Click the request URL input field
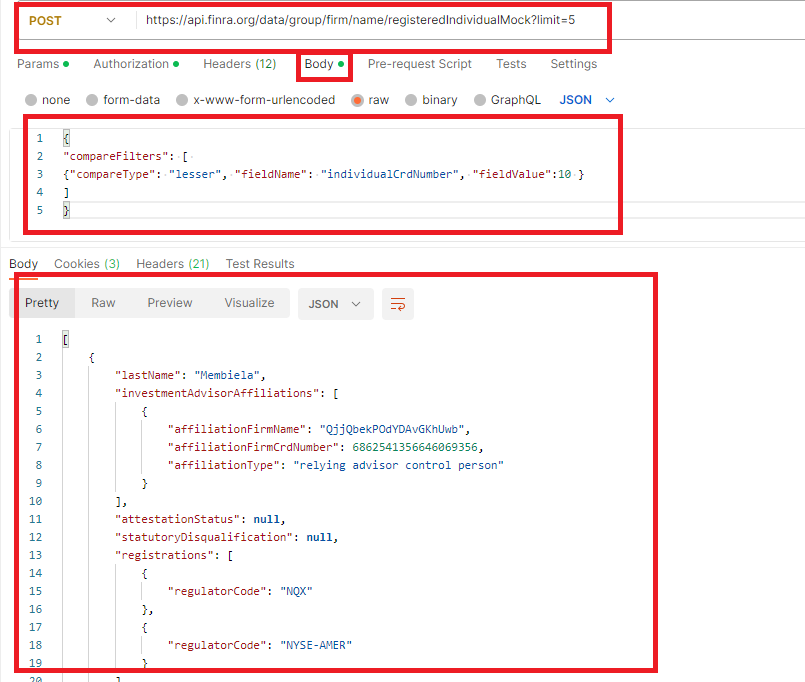805x682 pixels. pyautogui.click(x=370, y=20)
